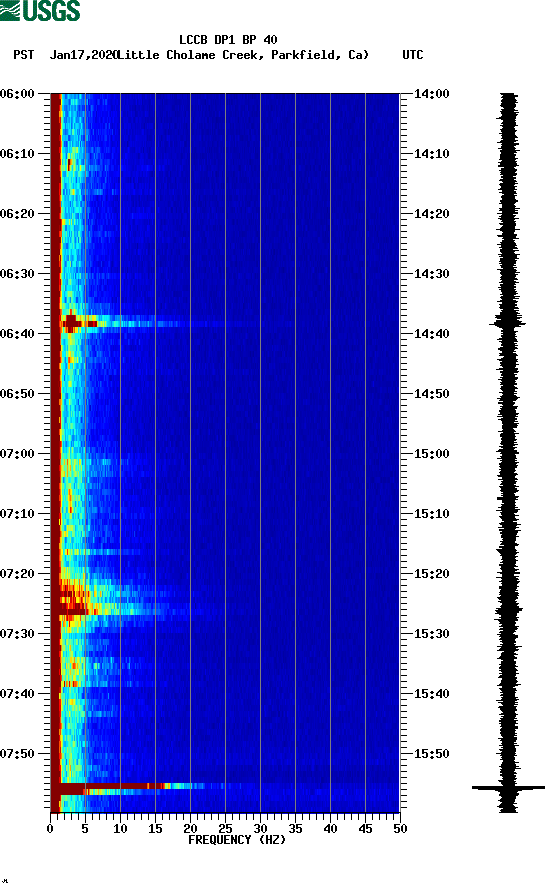Viewport: 552px width, 892px height.
Task: Click the 14:10 UTC time label
Action: (431, 154)
